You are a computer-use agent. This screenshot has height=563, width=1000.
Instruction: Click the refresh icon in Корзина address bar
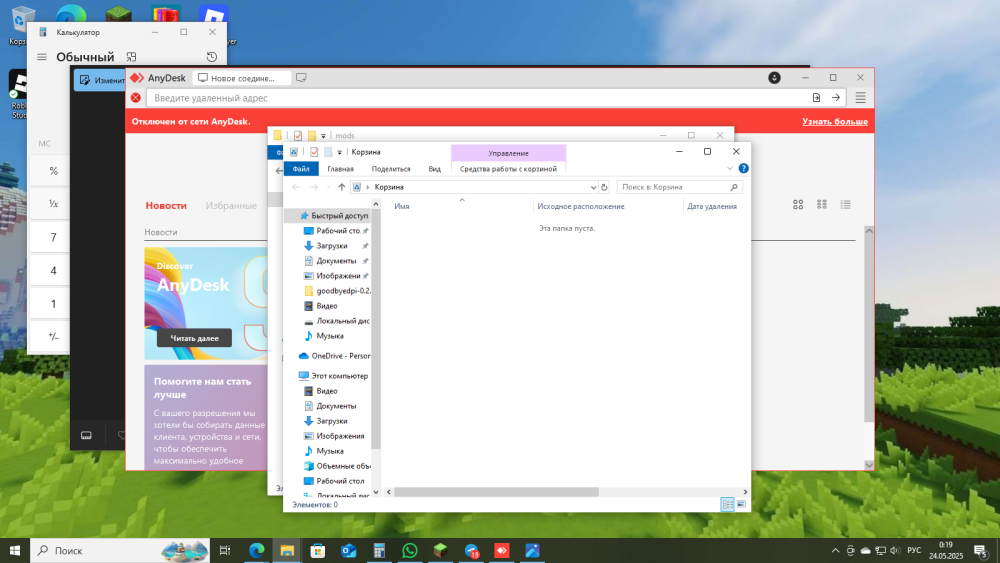click(x=605, y=187)
